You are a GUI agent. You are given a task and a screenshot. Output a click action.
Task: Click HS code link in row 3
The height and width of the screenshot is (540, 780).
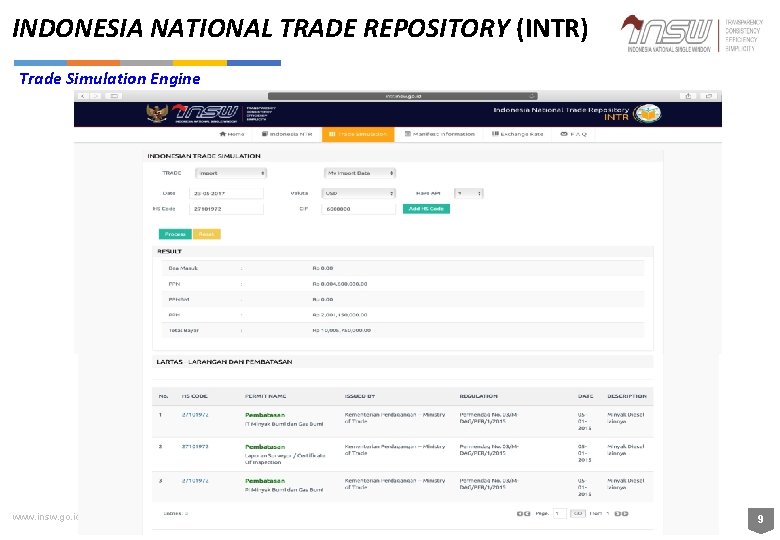click(x=195, y=481)
